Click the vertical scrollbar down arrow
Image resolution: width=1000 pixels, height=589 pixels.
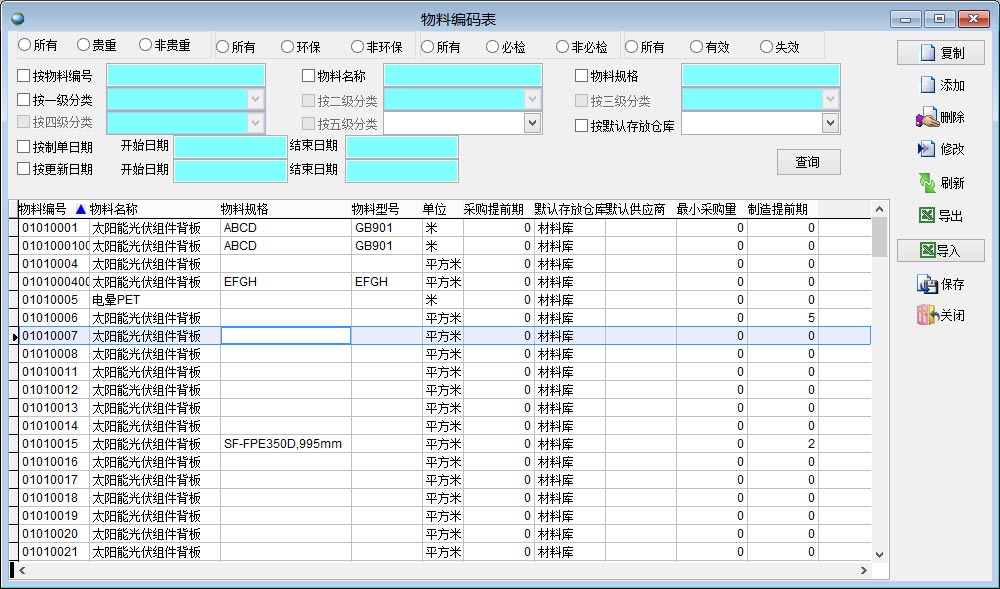[x=879, y=554]
